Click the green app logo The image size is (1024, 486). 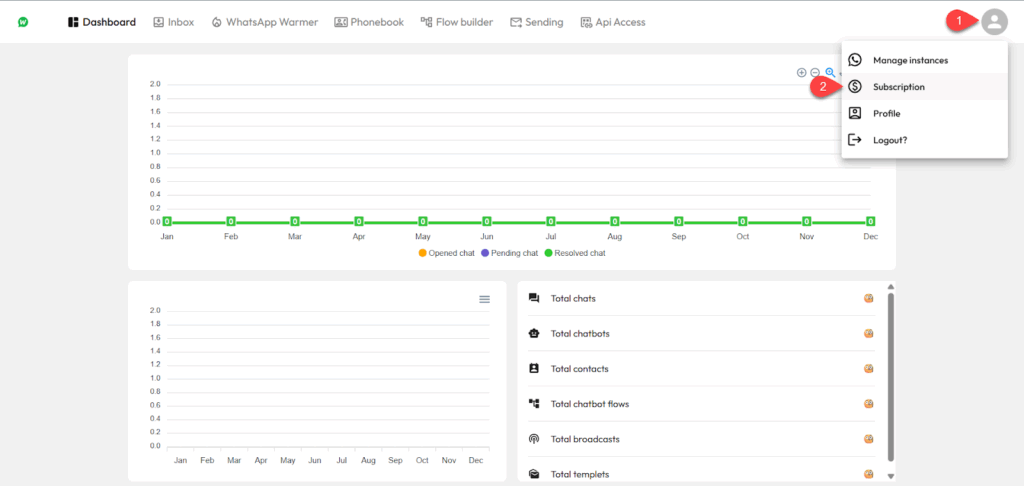click(x=23, y=22)
